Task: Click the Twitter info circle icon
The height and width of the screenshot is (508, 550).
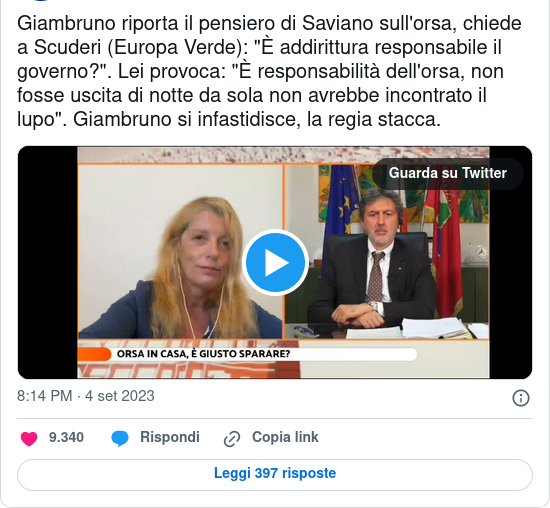Action: click(x=521, y=398)
